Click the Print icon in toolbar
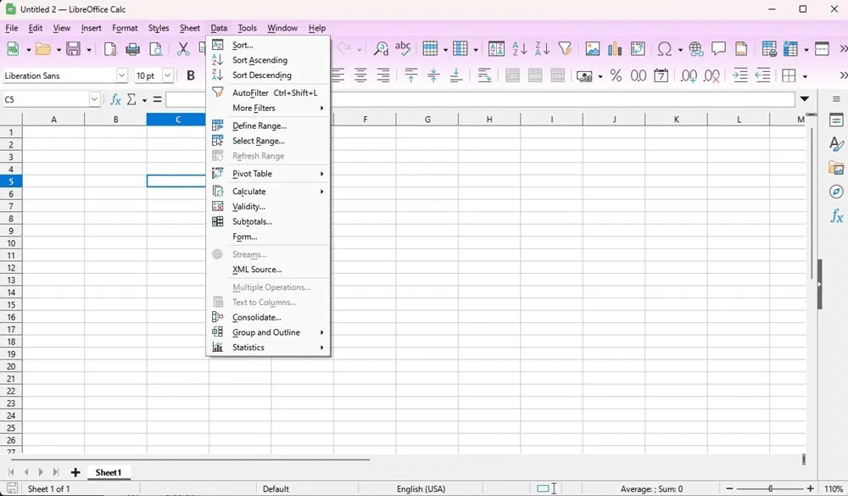The height and width of the screenshot is (496, 848). click(x=132, y=49)
